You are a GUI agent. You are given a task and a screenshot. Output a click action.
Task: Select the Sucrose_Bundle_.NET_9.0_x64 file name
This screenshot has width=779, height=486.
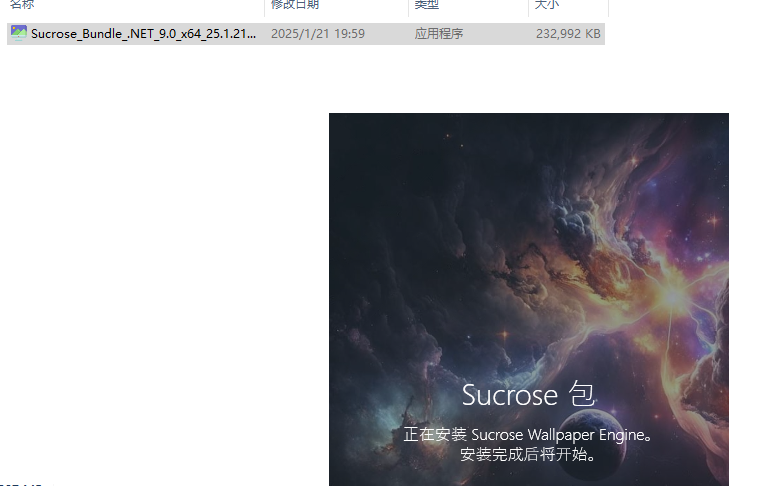point(143,34)
